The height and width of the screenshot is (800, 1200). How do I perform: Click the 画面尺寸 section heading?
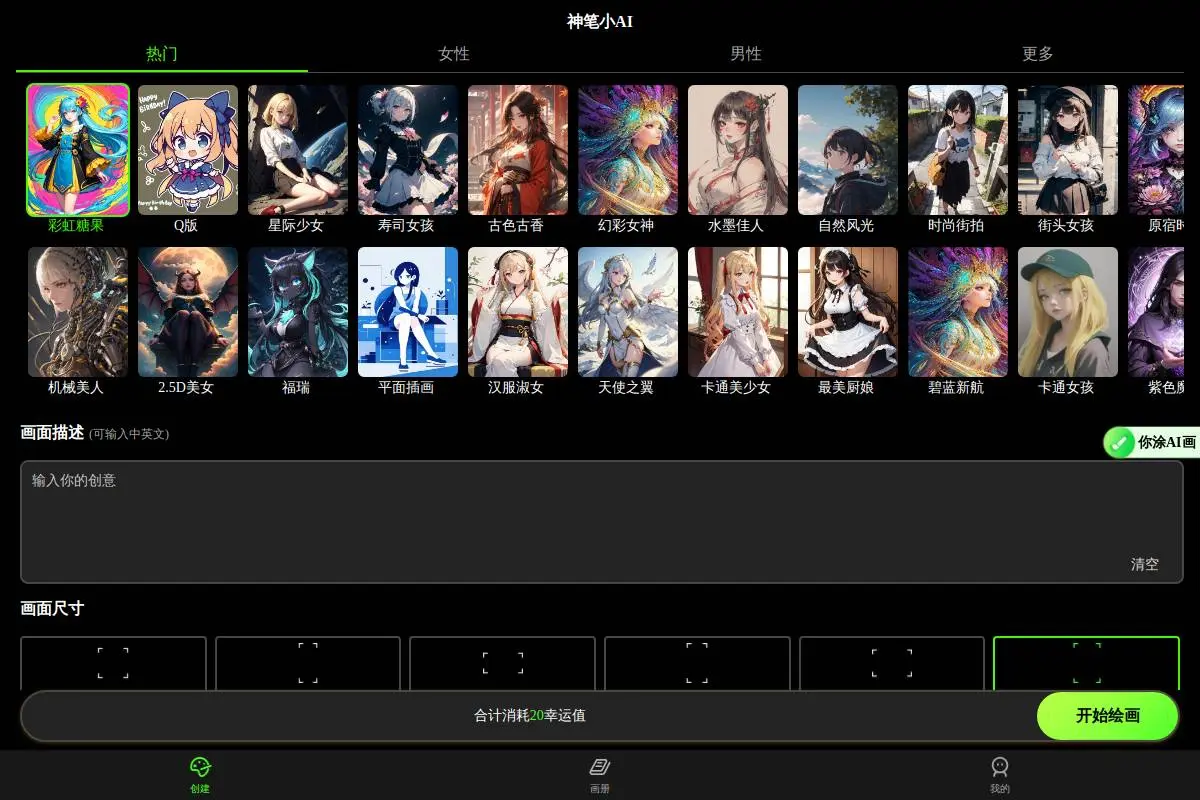tap(52, 608)
